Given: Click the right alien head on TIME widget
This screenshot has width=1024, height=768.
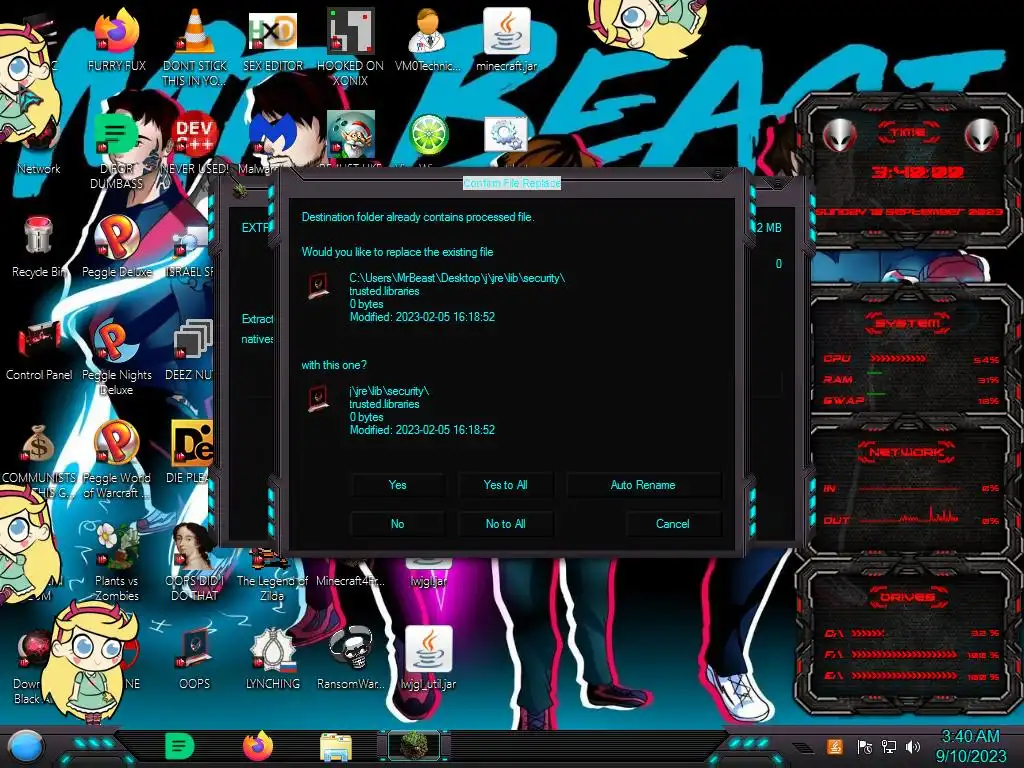Looking at the screenshot, I should click(x=982, y=136).
